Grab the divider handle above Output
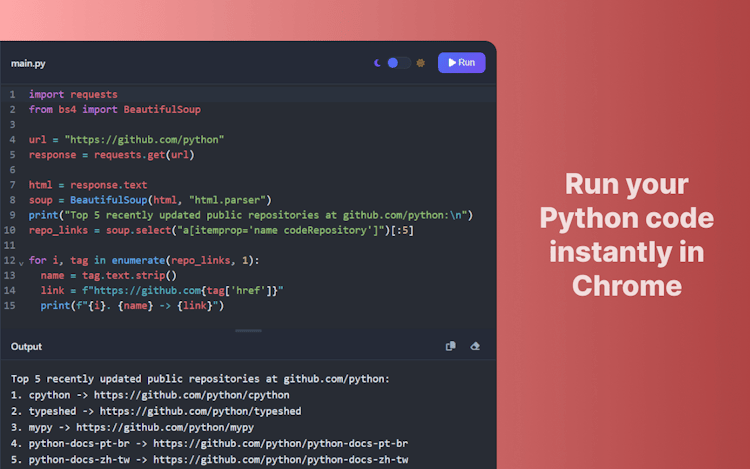This screenshot has width=750, height=469. coord(248,330)
